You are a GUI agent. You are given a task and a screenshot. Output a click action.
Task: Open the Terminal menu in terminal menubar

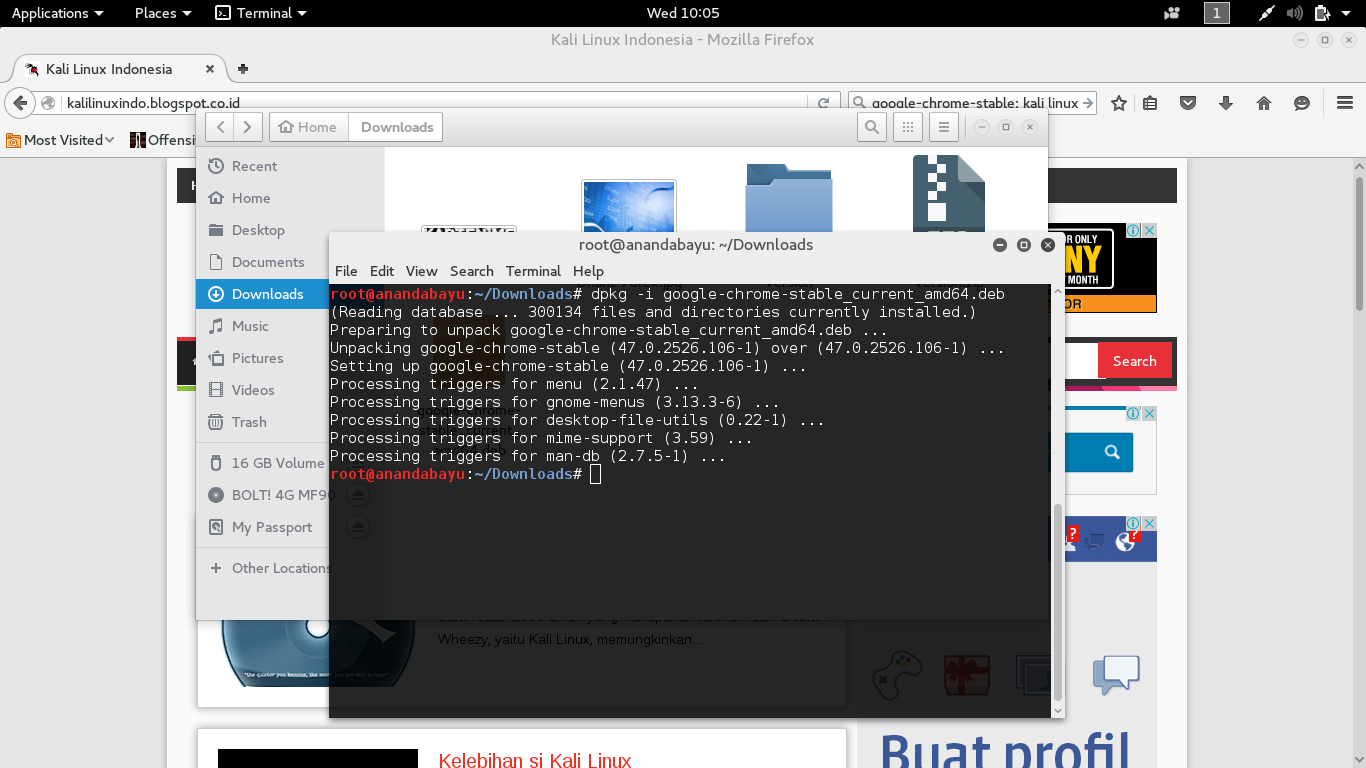pyautogui.click(x=533, y=271)
